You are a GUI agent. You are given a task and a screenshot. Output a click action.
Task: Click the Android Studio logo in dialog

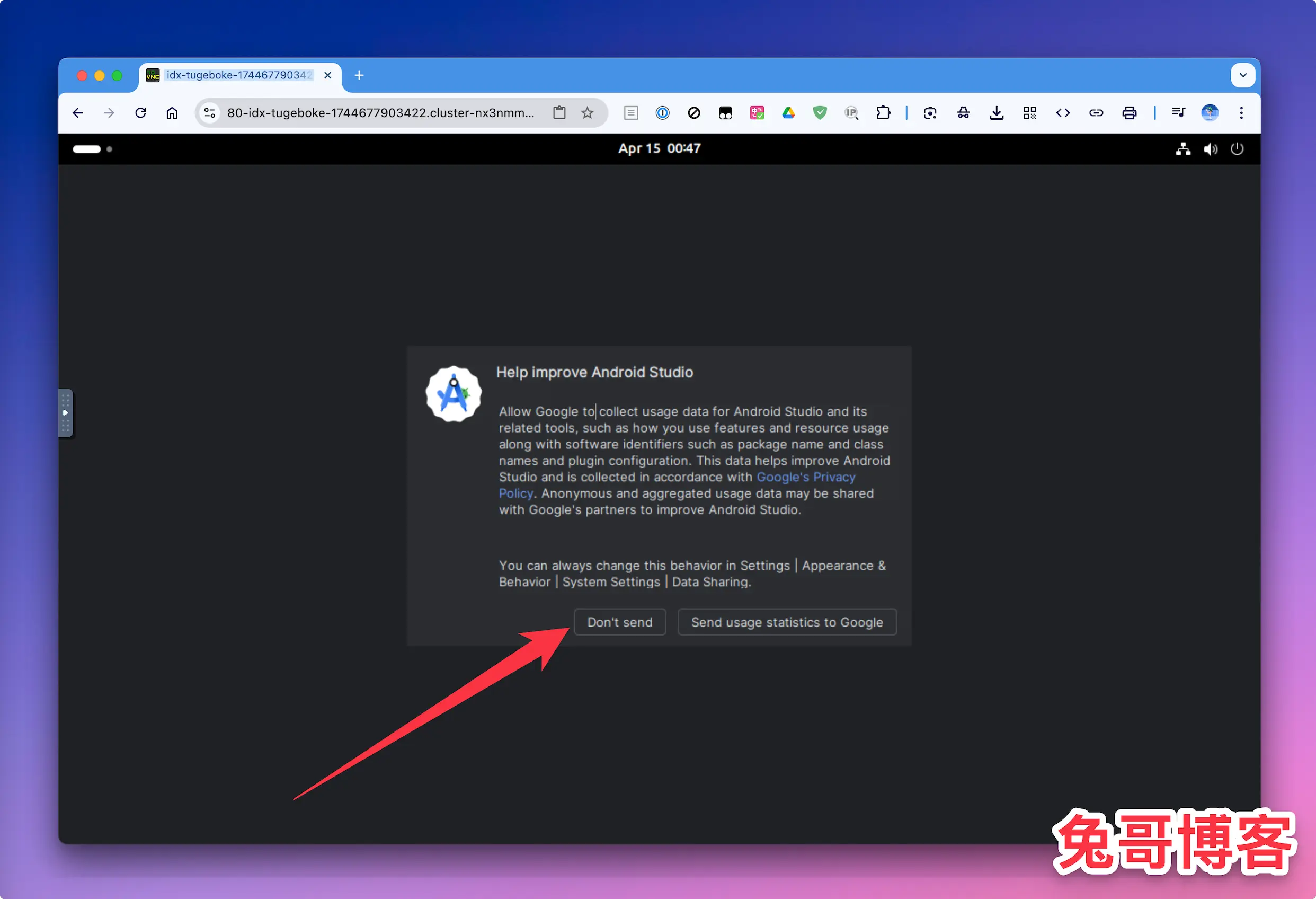click(x=454, y=394)
